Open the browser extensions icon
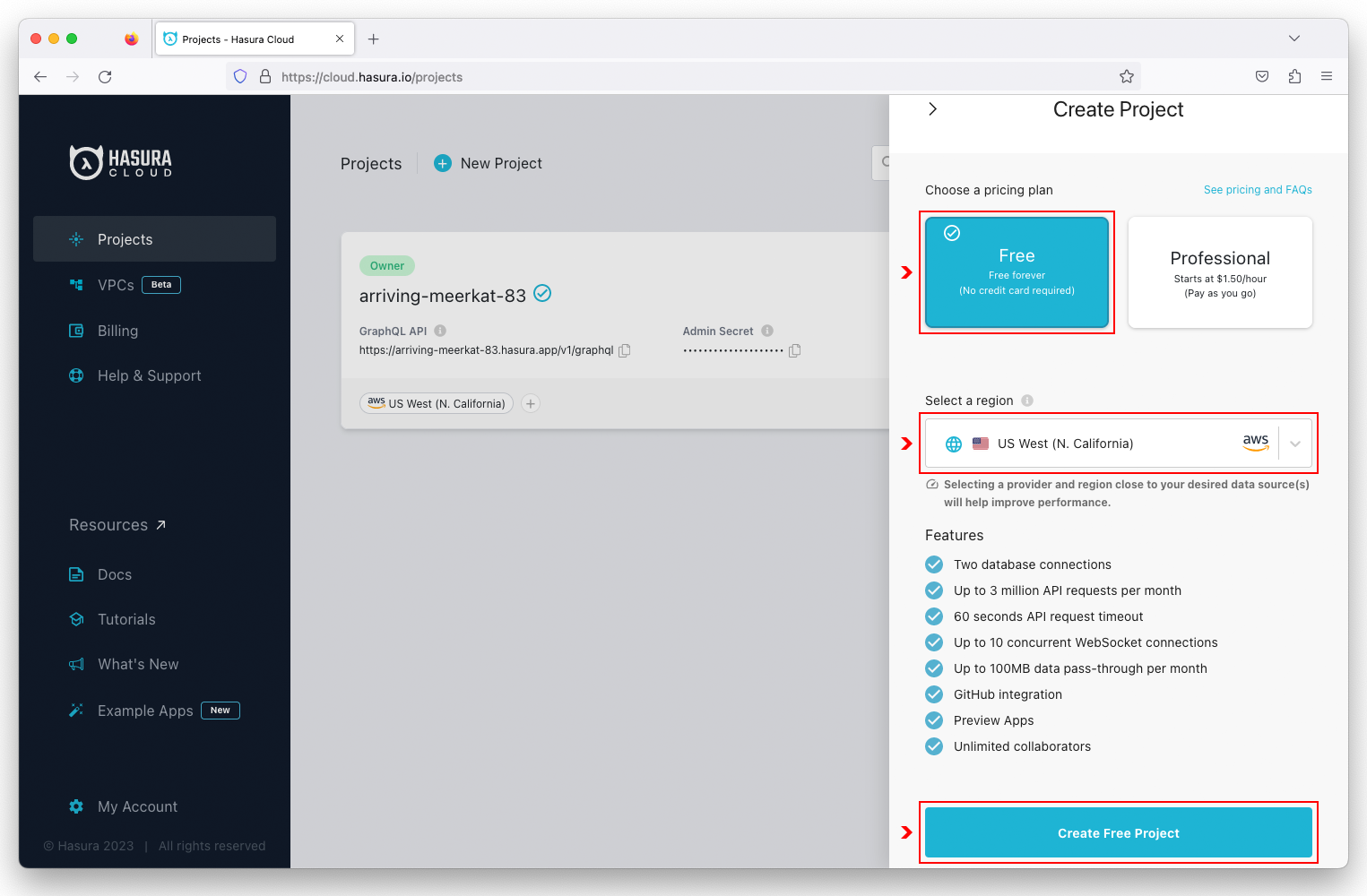1367x896 pixels. click(1294, 77)
